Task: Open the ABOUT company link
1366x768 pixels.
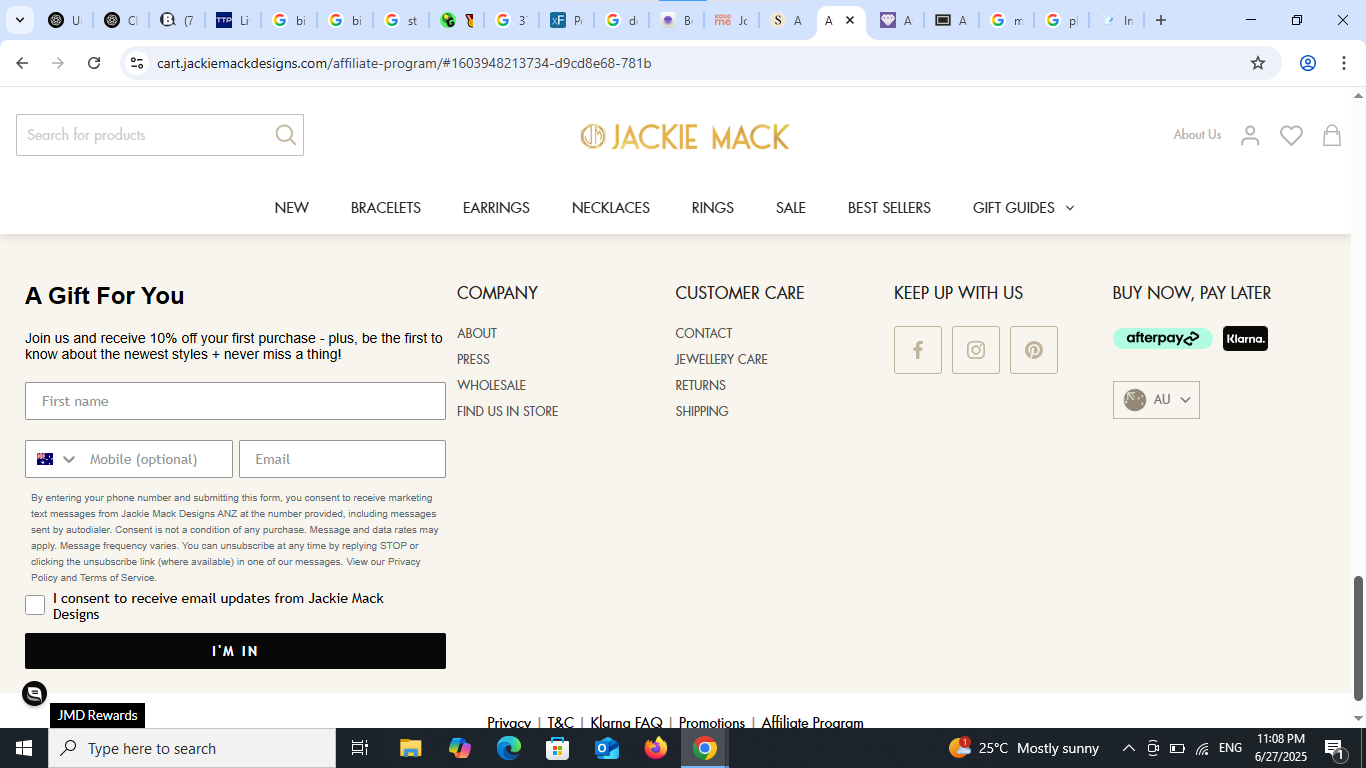Action: [x=477, y=333]
